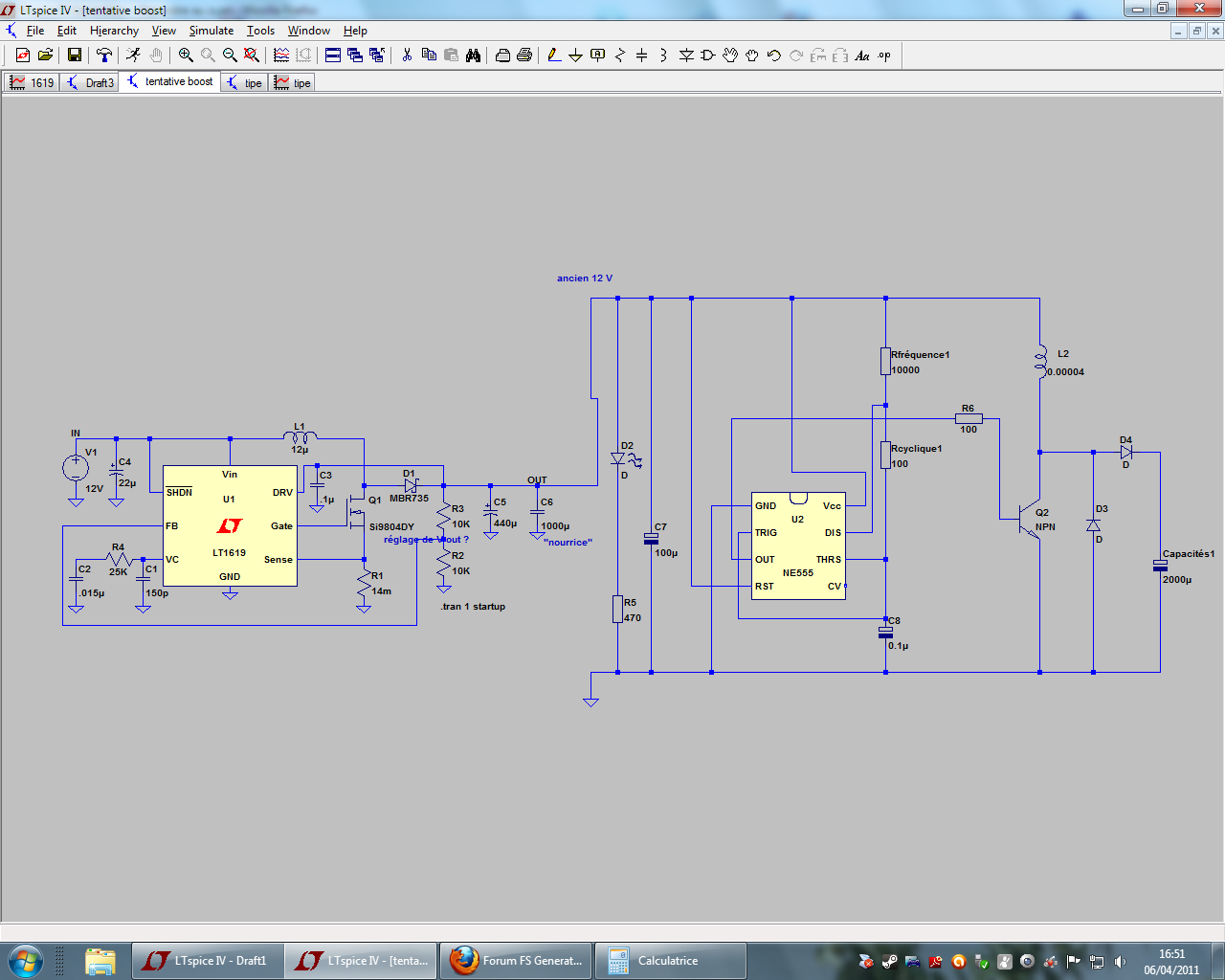The width and height of the screenshot is (1225, 980).
Task: Open Calculatrice from the taskbar
Action: (x=668, y=961)
